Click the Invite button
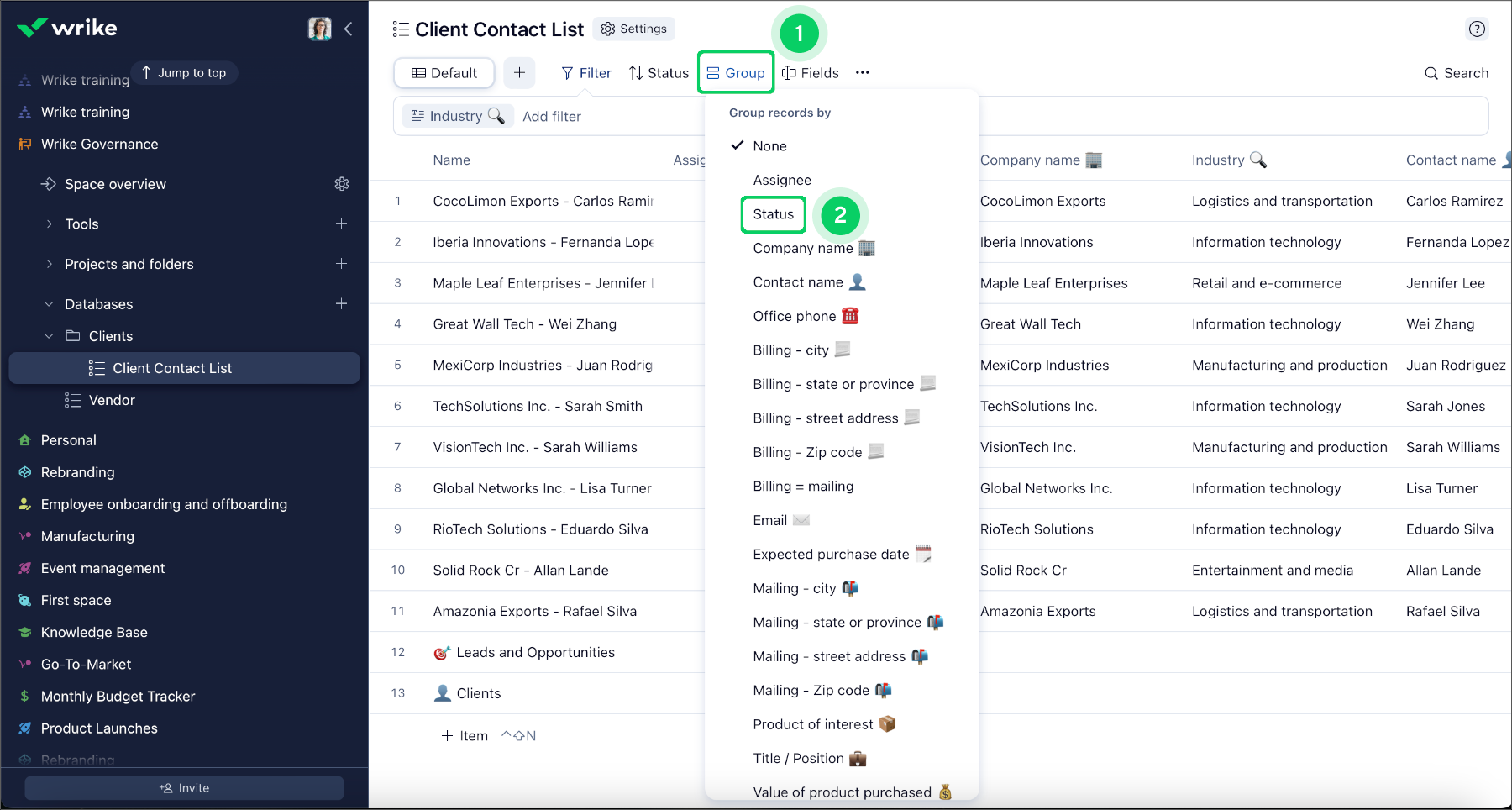Screen dimensions: 1512x810 pos(184,788)
